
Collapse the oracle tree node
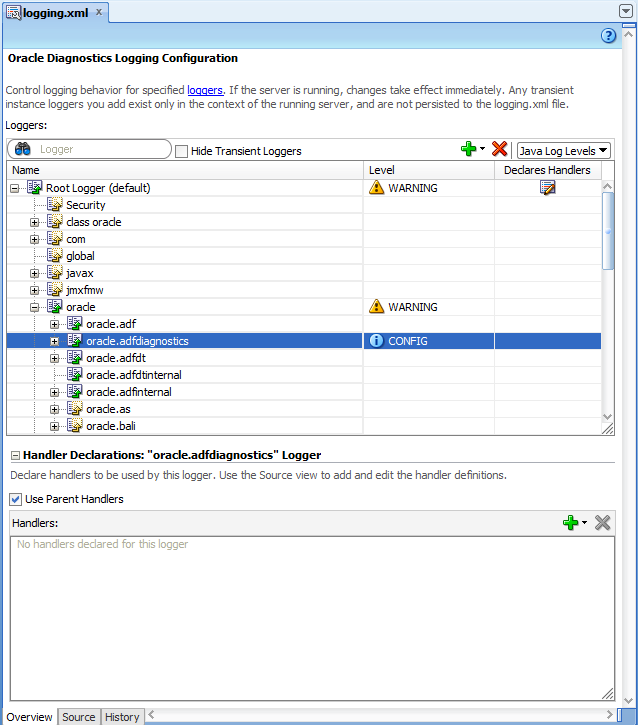(x=34, y=307)
